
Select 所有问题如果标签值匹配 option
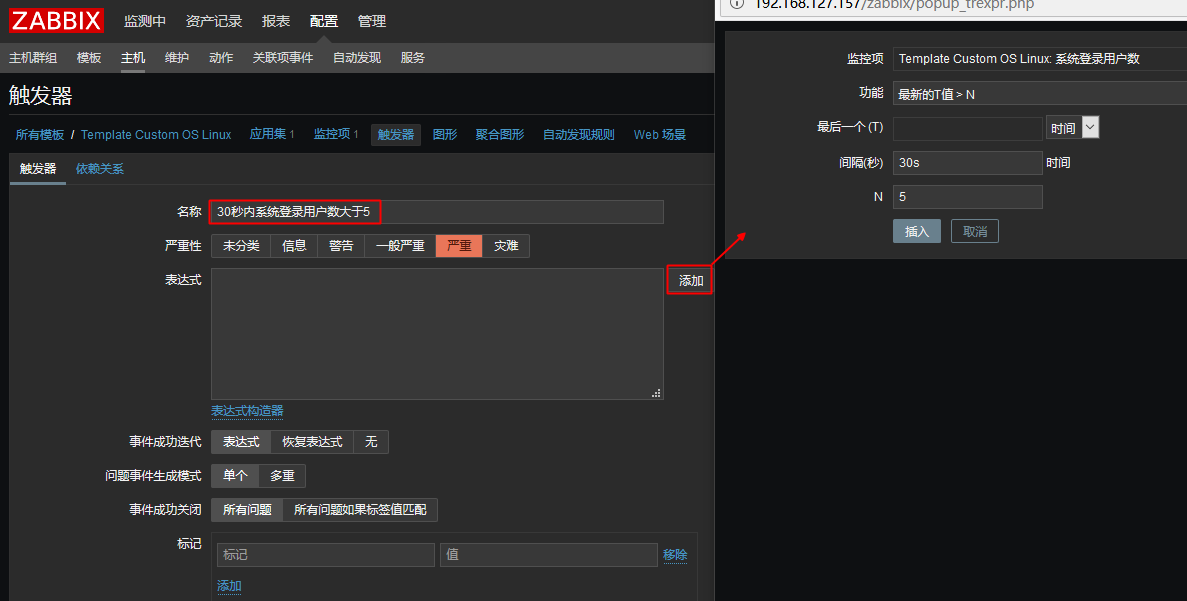tap(360, 510)
